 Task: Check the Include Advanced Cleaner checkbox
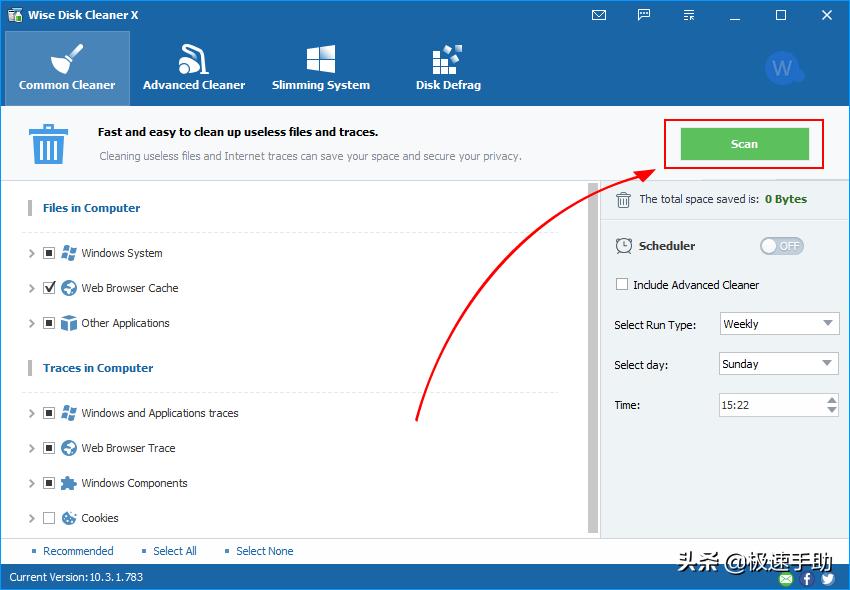coord(623,285)
